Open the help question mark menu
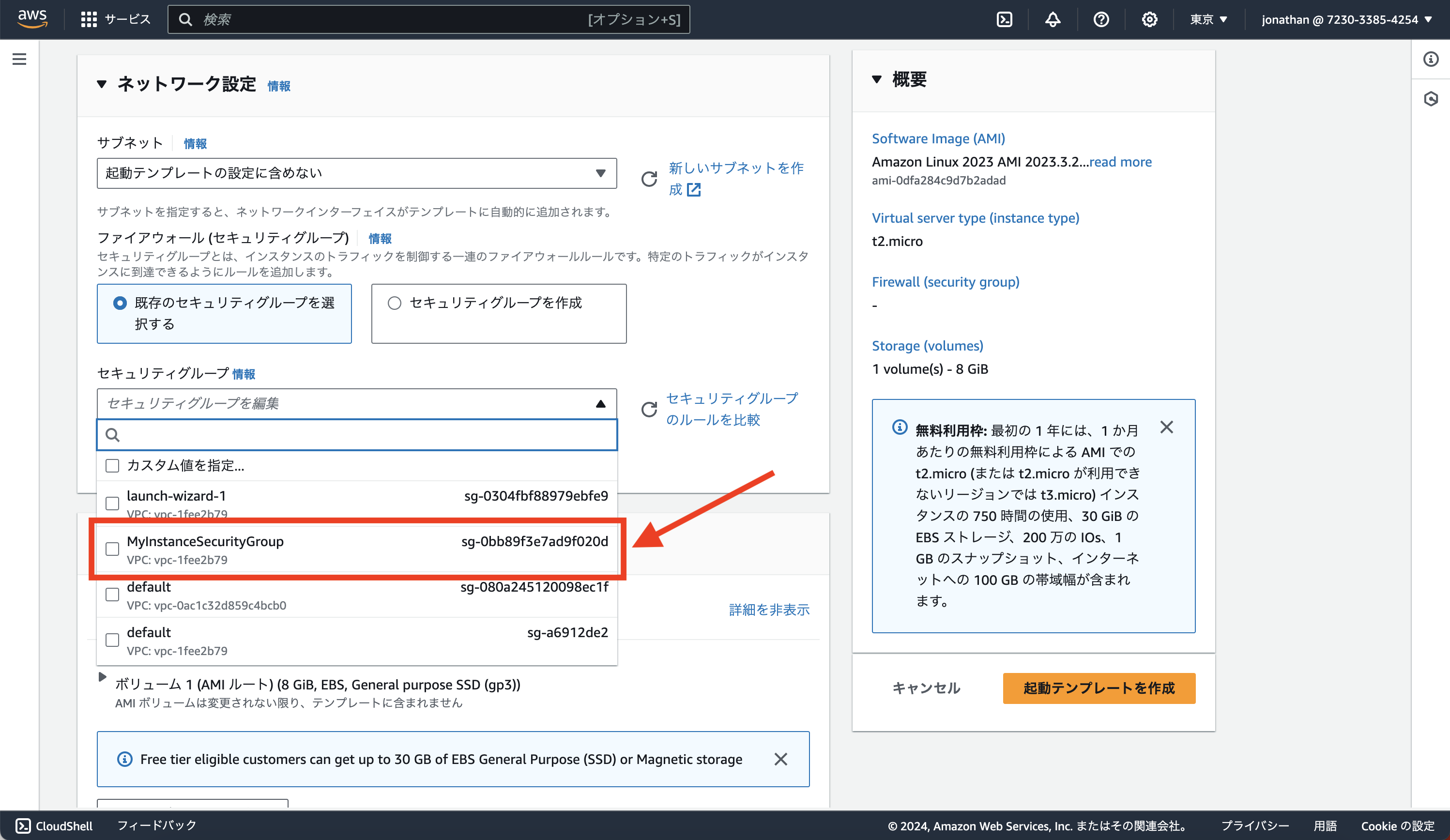This screenshot has height=840, width=1450. (1101, 19)
